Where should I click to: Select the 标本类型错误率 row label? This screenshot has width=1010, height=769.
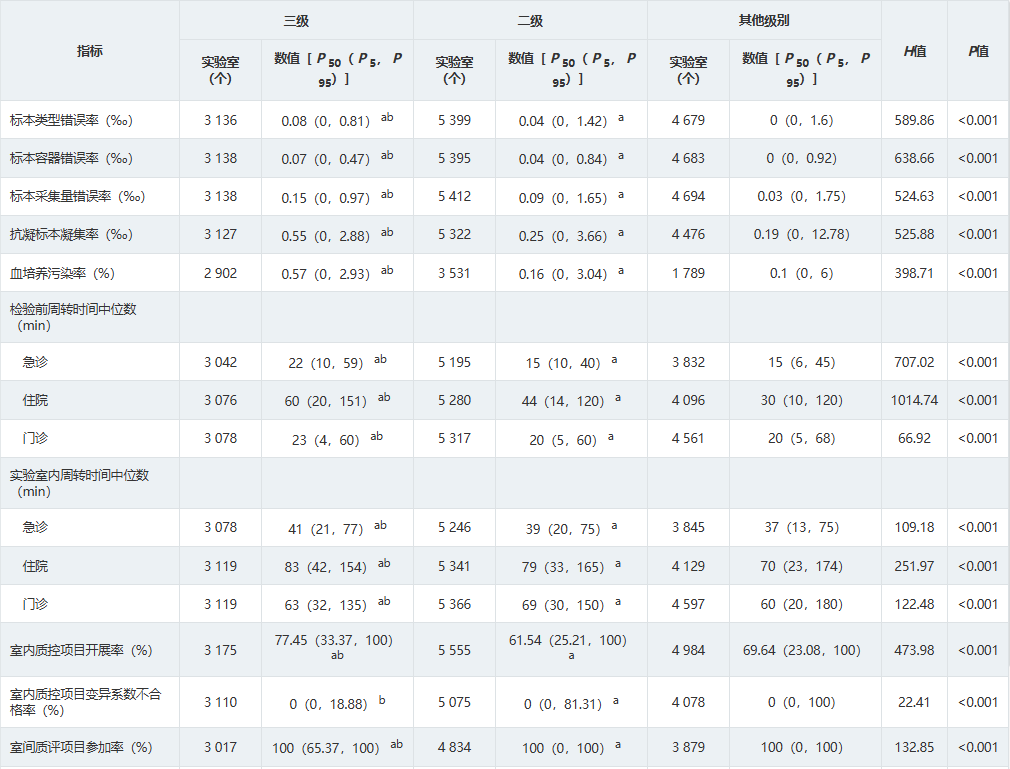(72, 120)
